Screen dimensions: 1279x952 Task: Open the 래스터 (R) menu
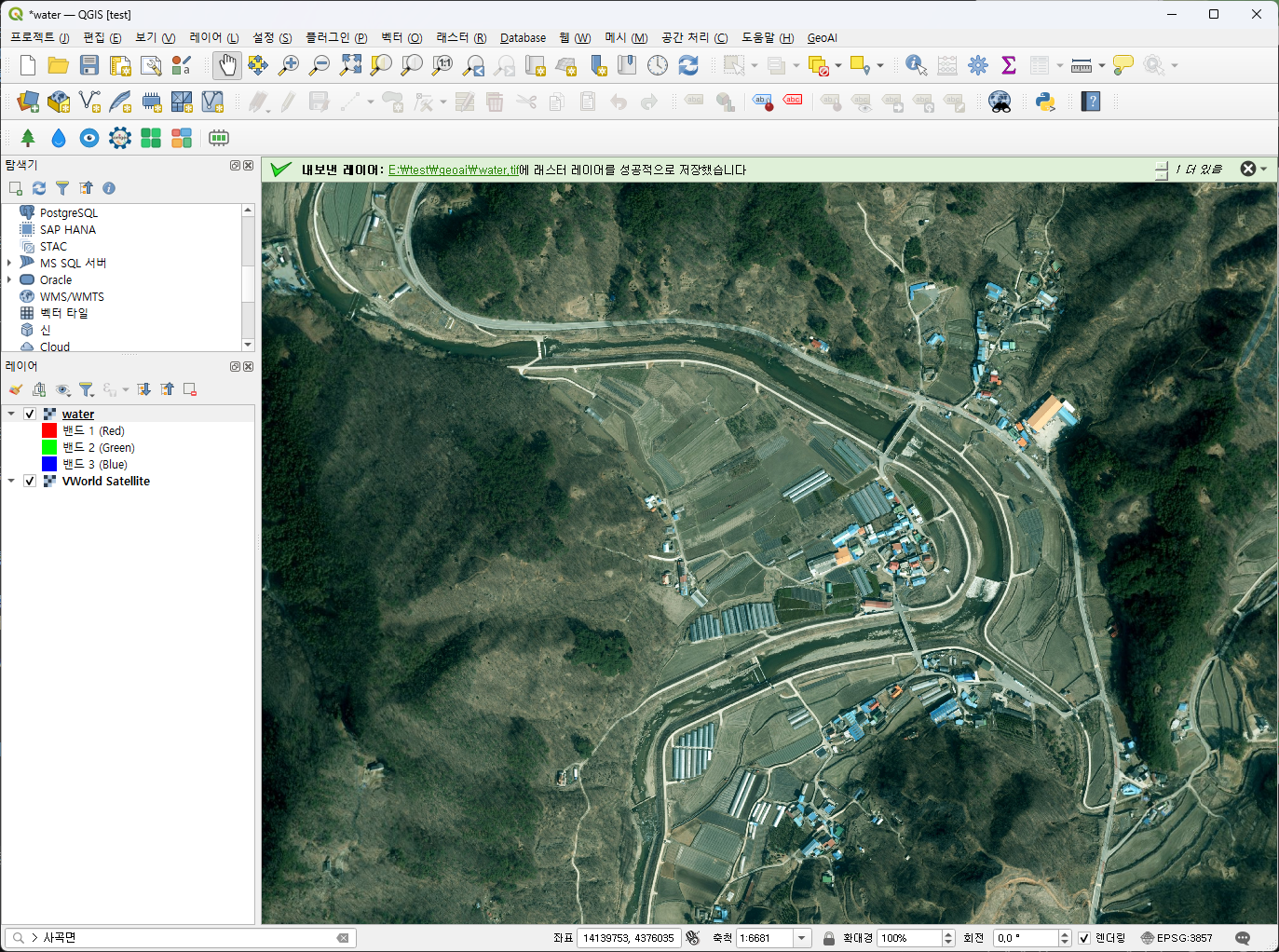461,38
